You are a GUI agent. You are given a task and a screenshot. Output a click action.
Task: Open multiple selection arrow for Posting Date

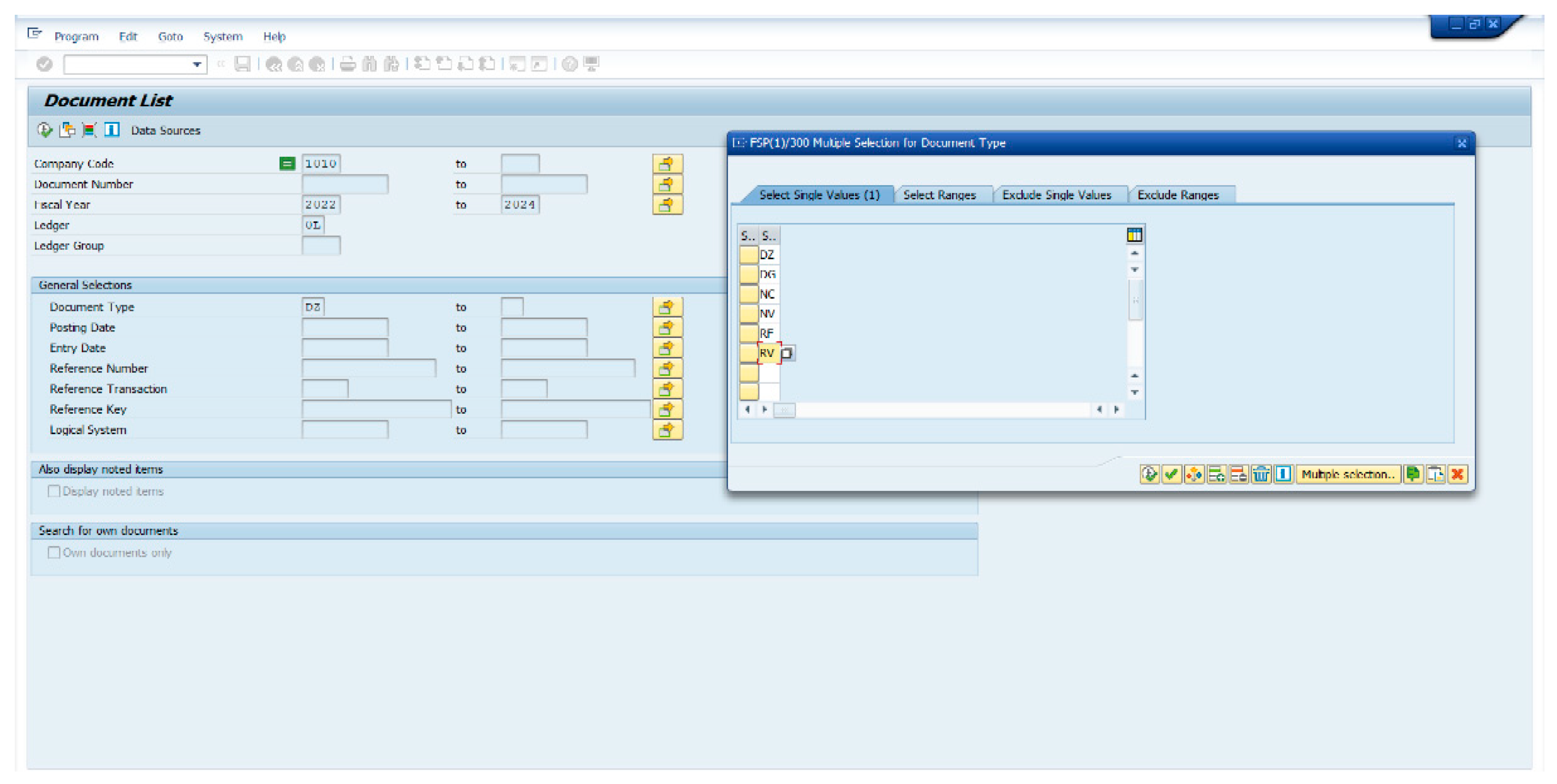click(x=667, y=327)
